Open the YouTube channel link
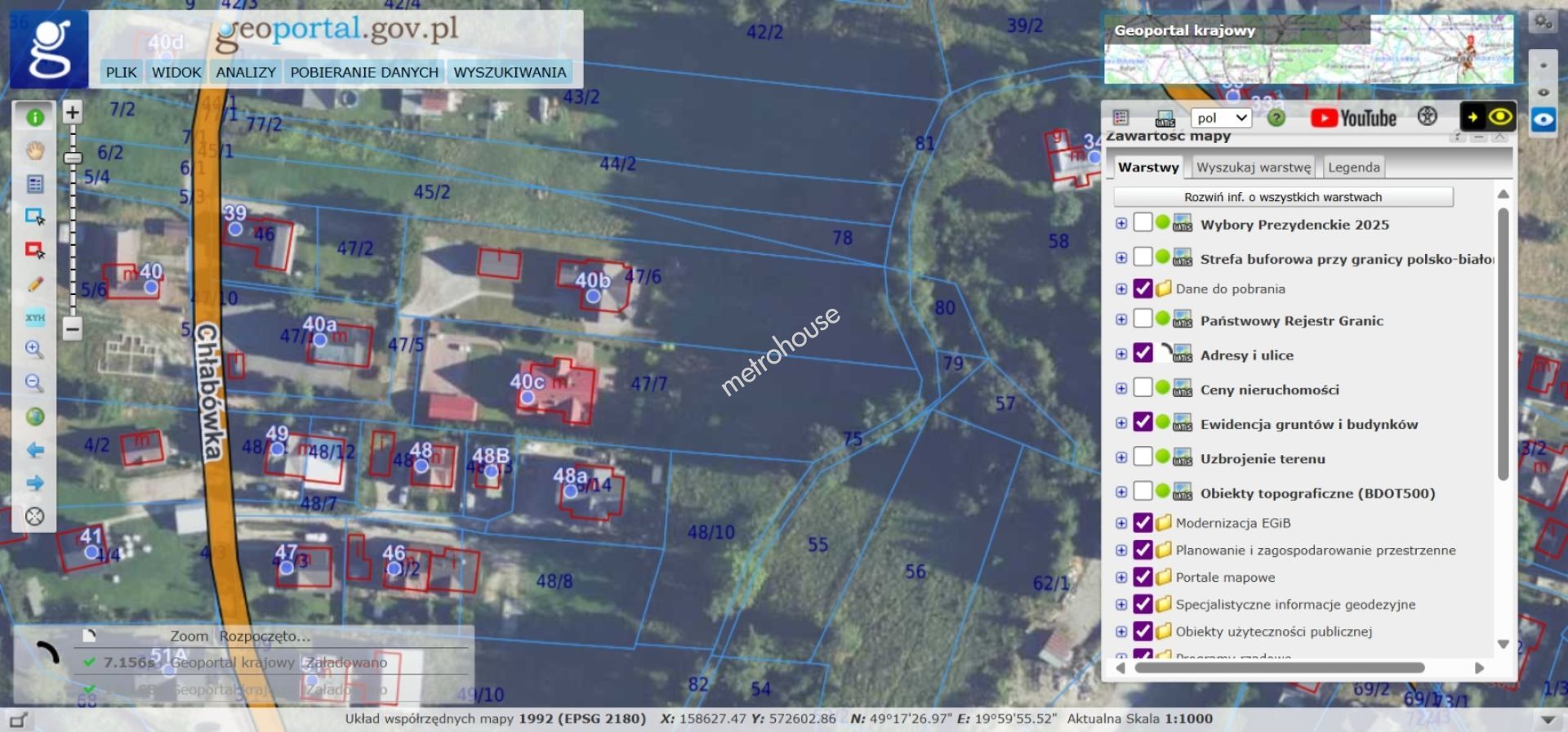1568x732 pixels. pyautogui.click(x=1353, y=118)
